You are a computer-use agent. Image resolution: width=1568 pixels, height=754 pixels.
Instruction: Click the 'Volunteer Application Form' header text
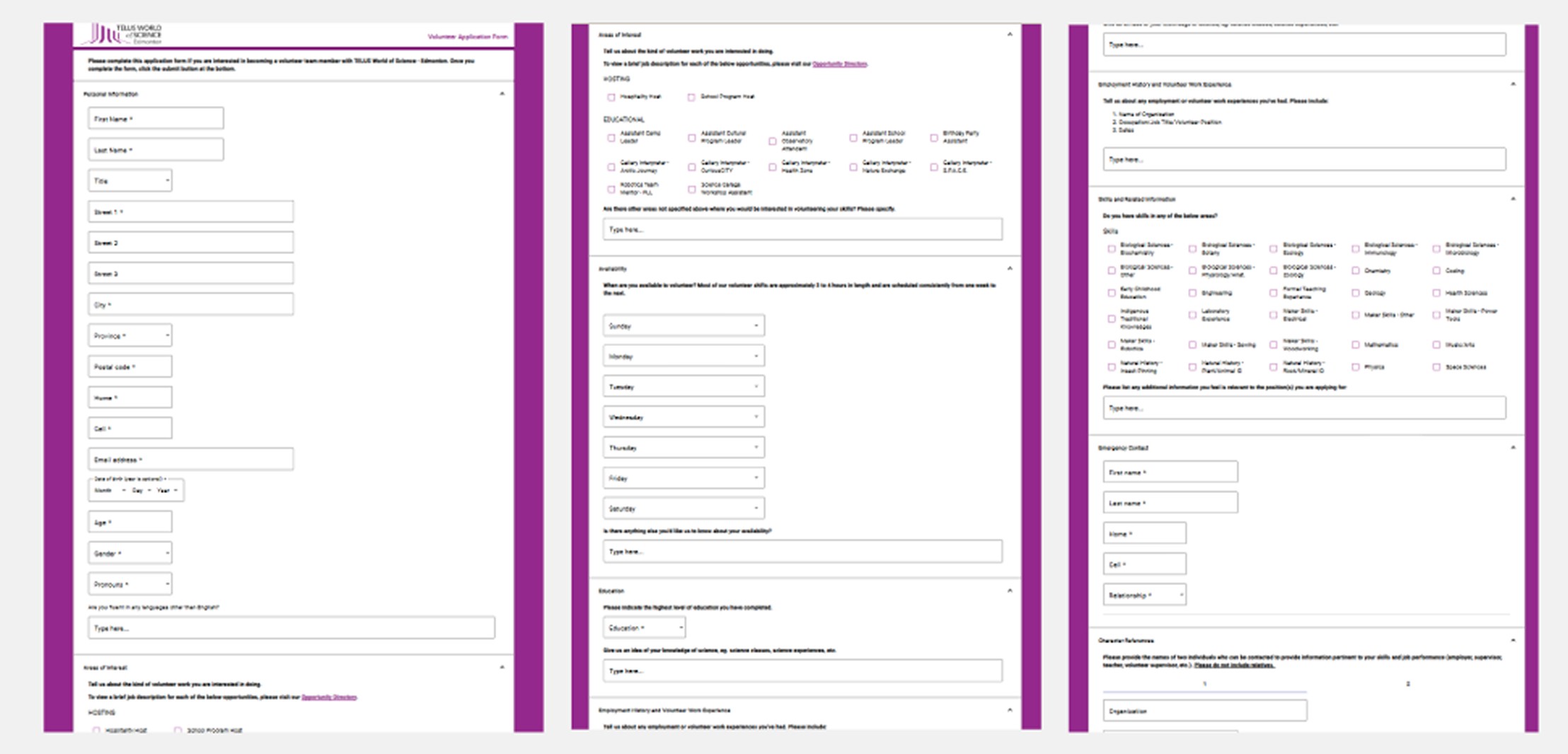click(x=468, y=37)
